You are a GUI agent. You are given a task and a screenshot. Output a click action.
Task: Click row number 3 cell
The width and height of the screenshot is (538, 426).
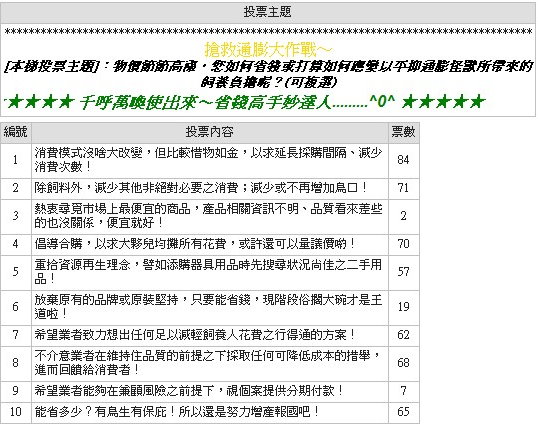[x=15, y=216]
